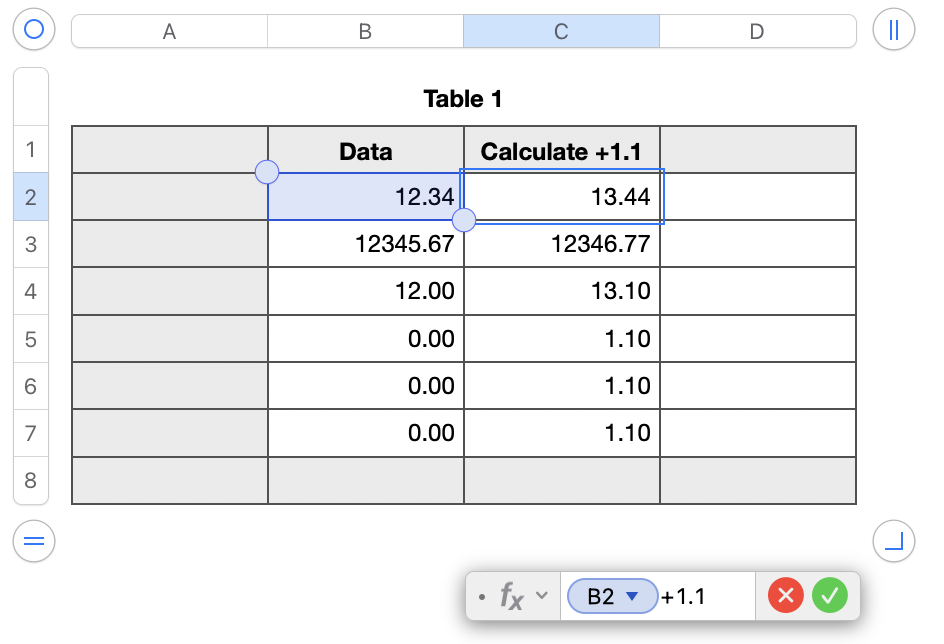The image size is (944, 644).
Task: Open the chevron menu beside fx
Action: 542,595
